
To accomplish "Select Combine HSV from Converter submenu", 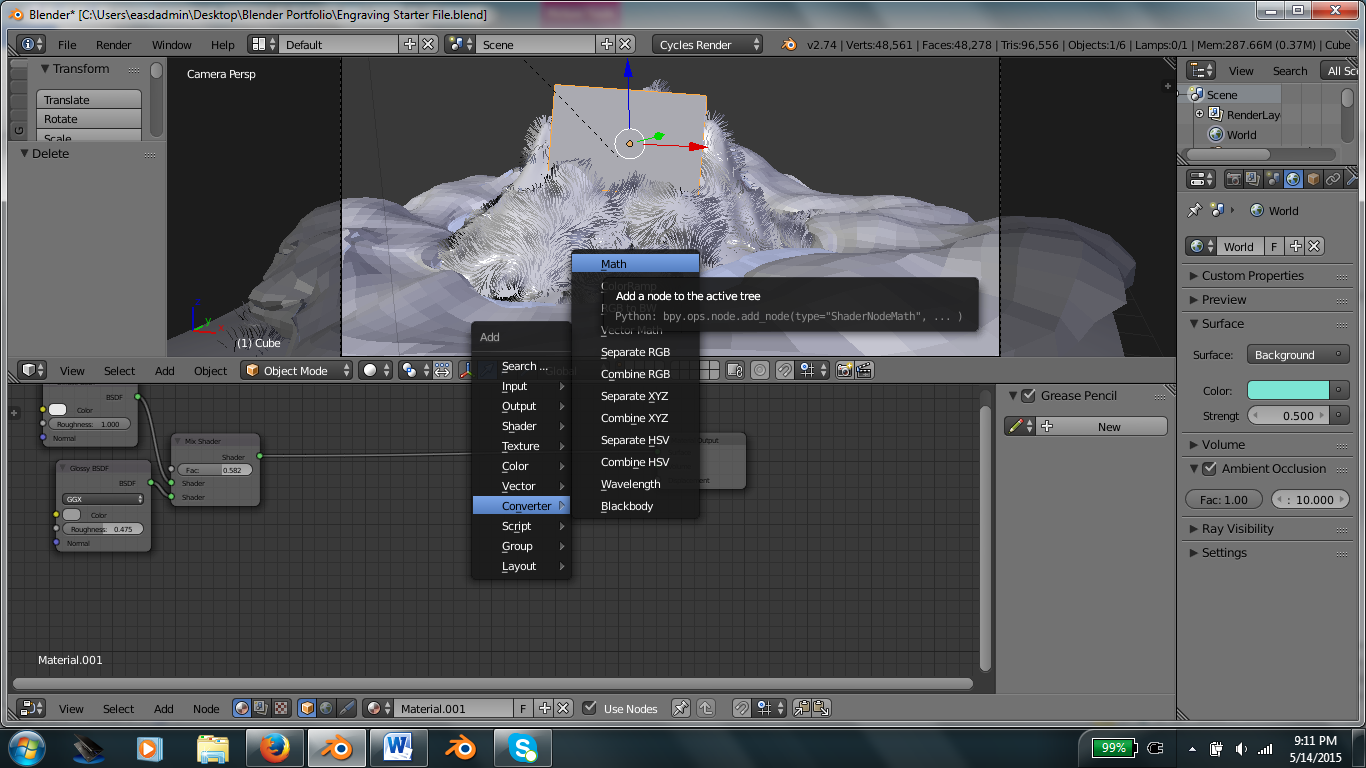I will tap(635, 462).
